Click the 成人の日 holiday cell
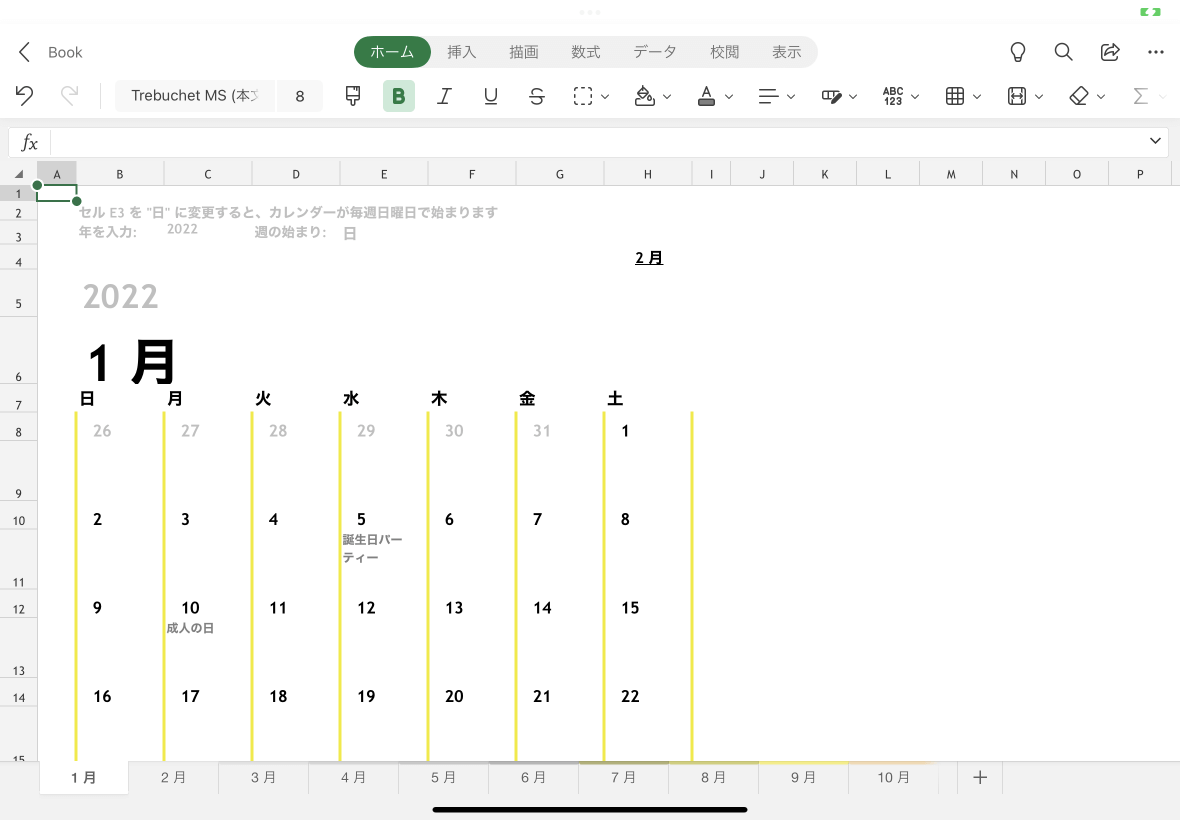 [x=190, y=627]
